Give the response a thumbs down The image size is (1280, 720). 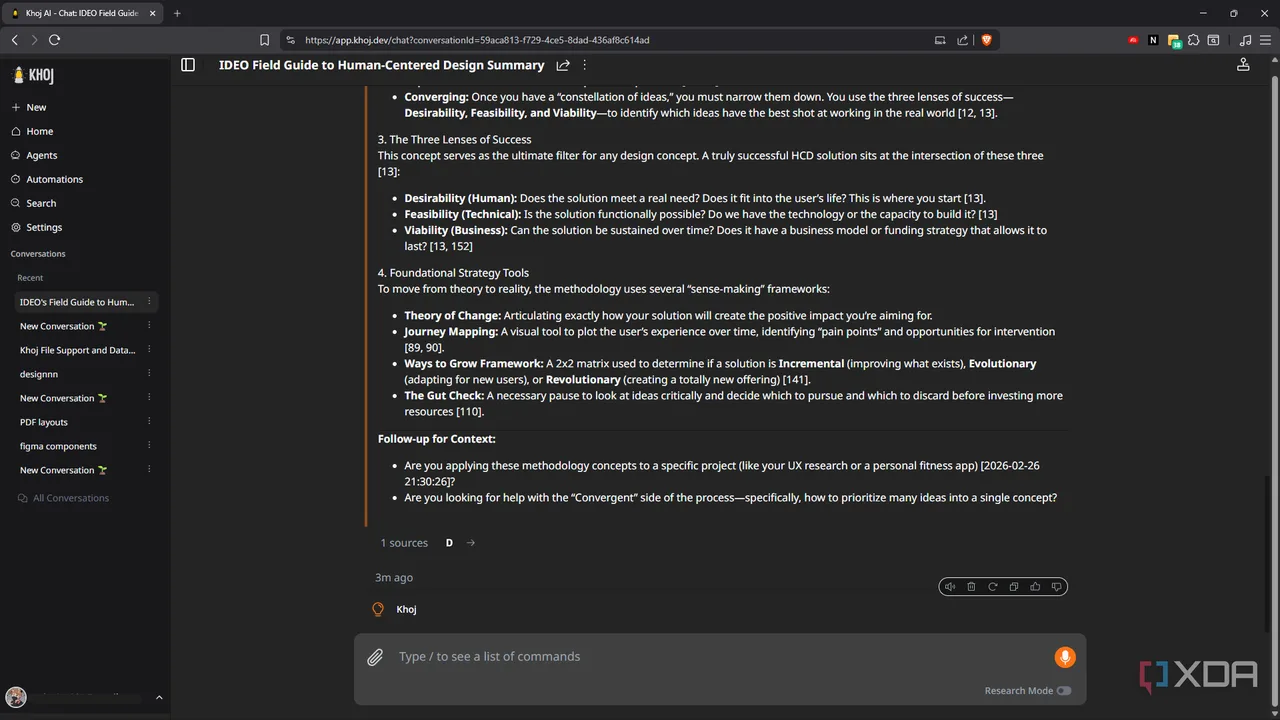[1057, 587]
